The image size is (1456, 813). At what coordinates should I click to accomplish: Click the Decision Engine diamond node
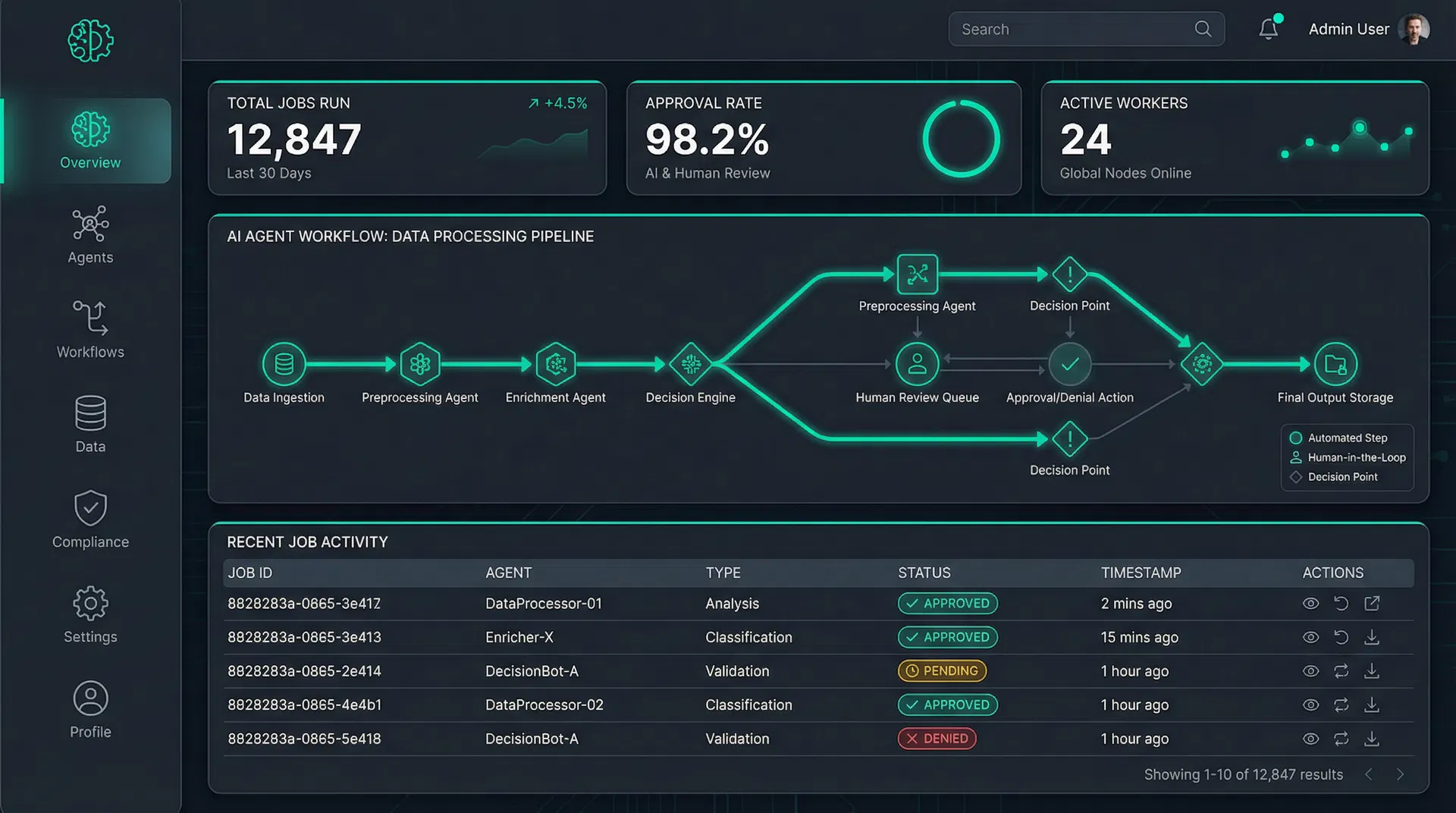click(x=690, y=364)
